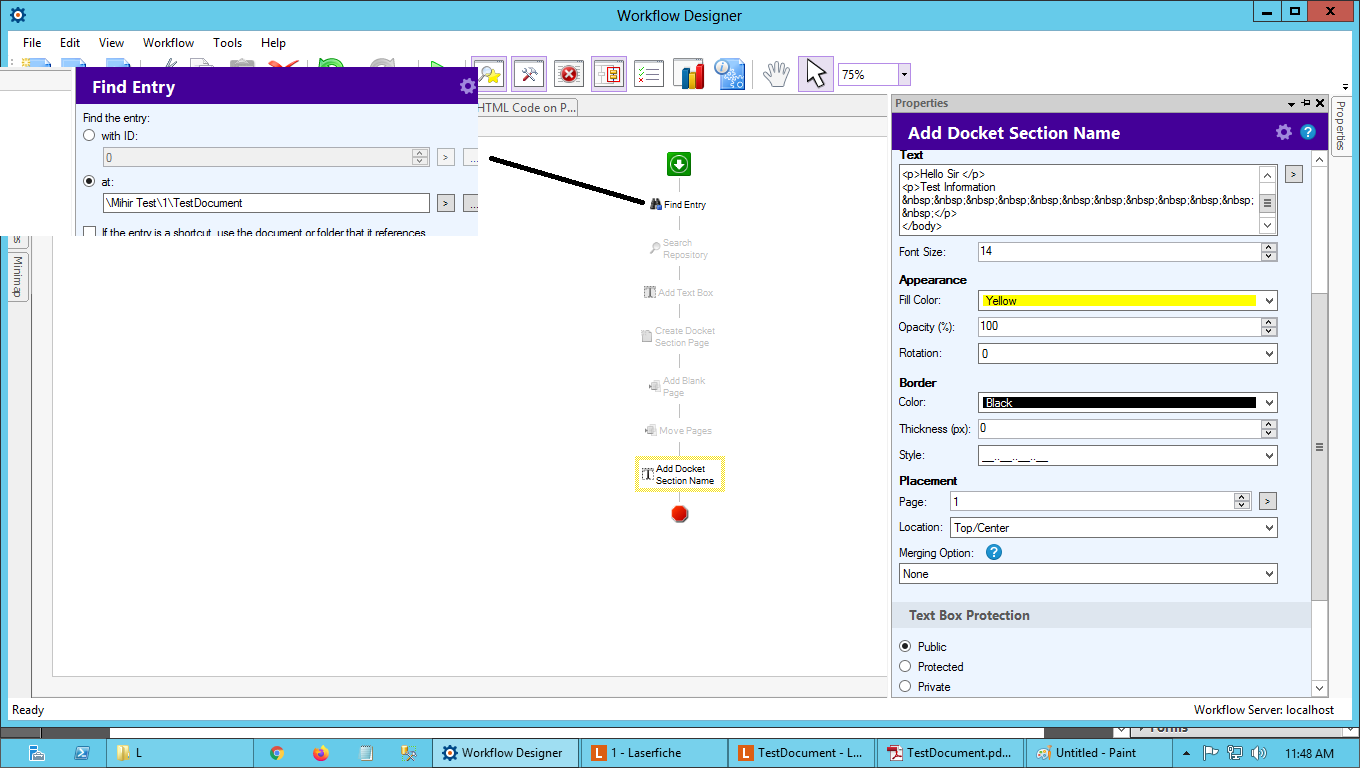Image resolution: width=1360 pixels, height=768 pixels.
Task: Open the zoom level 75% dropdown
Action: coord(904,75)
